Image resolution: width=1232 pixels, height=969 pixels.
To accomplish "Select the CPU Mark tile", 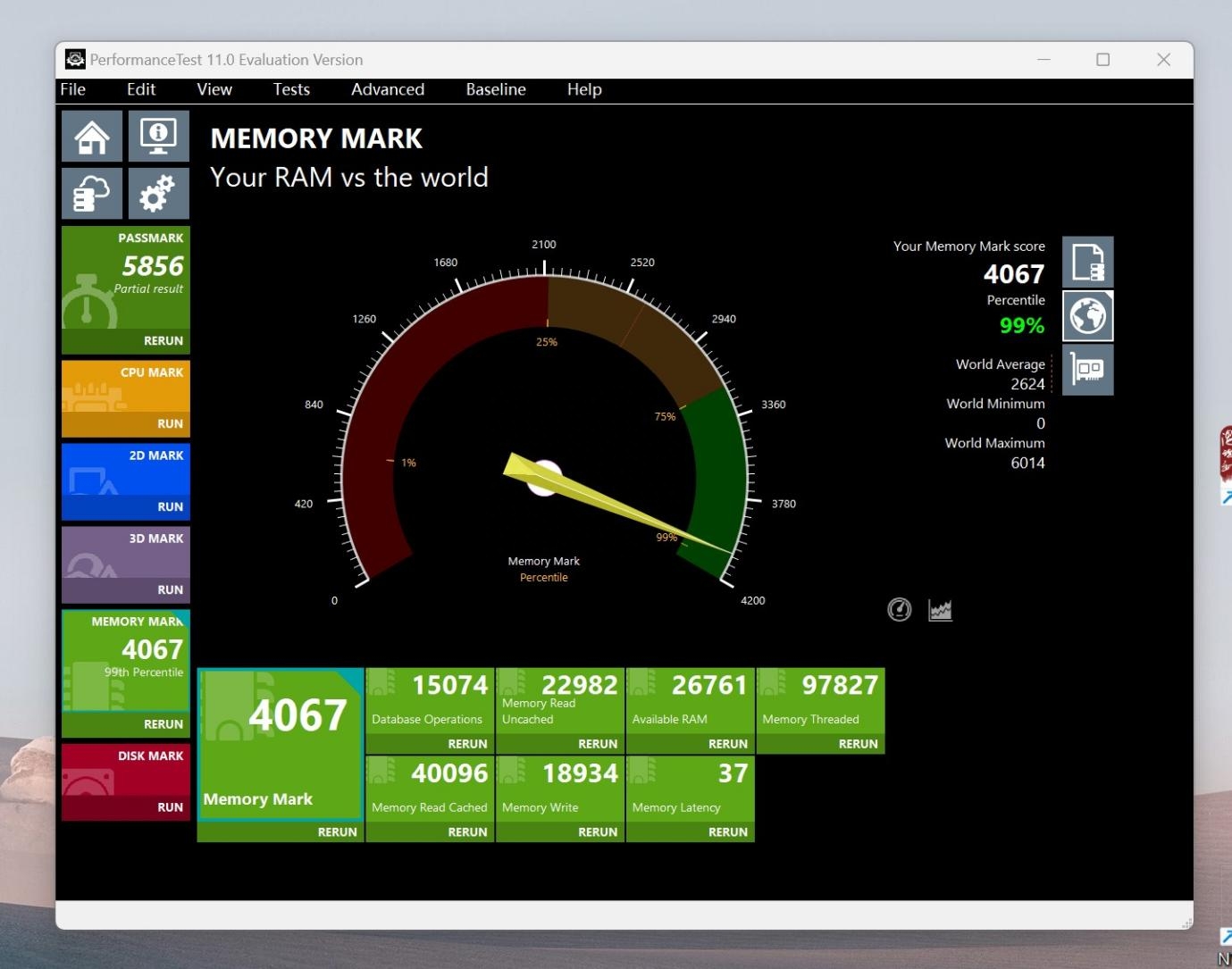I will pos(126,386).
